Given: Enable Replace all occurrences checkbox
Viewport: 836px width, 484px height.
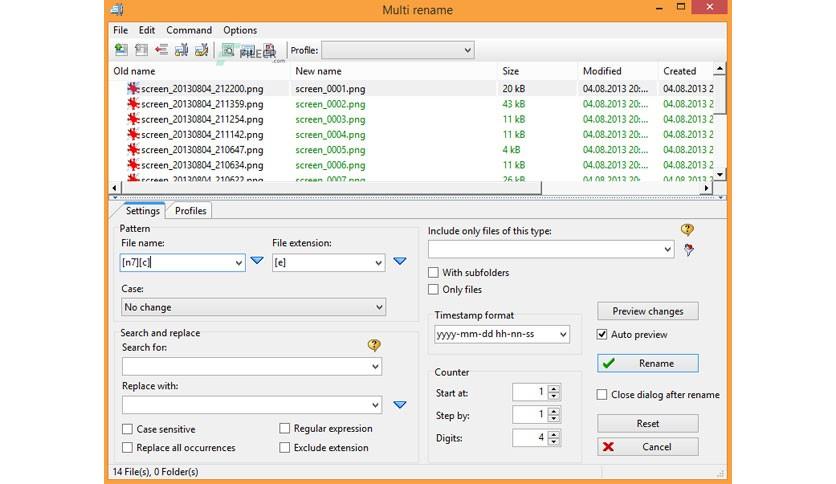Looking at the screenshot, I should 127,448.
